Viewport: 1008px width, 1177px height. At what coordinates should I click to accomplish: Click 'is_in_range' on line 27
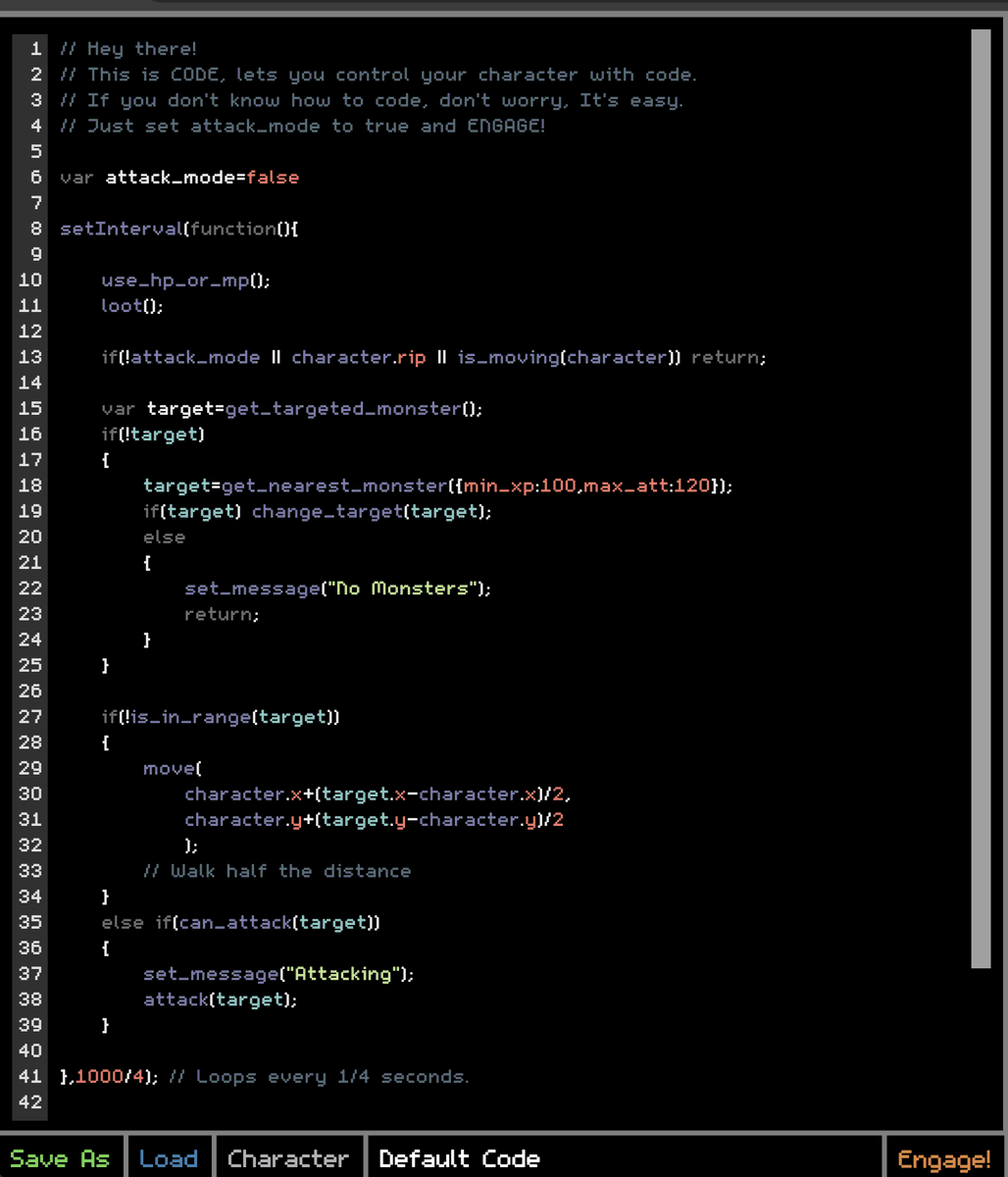189,717
